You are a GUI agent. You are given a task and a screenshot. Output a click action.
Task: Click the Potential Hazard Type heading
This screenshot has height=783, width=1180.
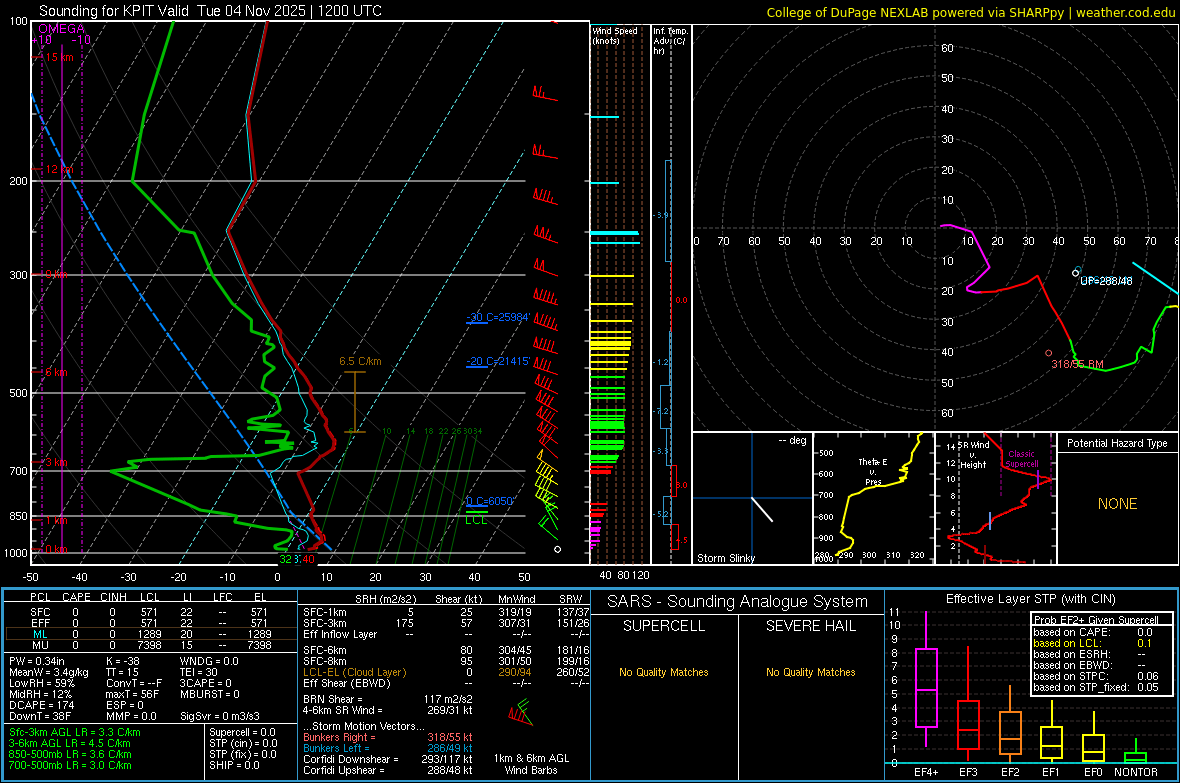pos(1117,443)
